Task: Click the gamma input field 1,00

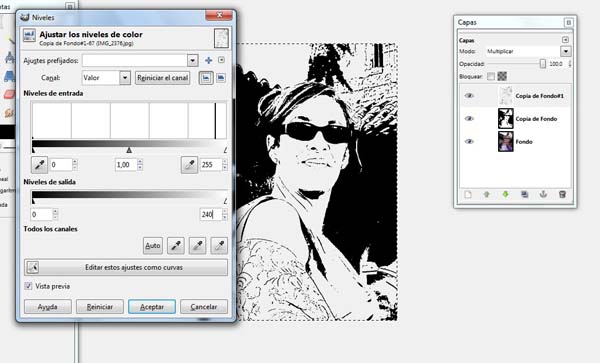Action: (x=126, y=164)
